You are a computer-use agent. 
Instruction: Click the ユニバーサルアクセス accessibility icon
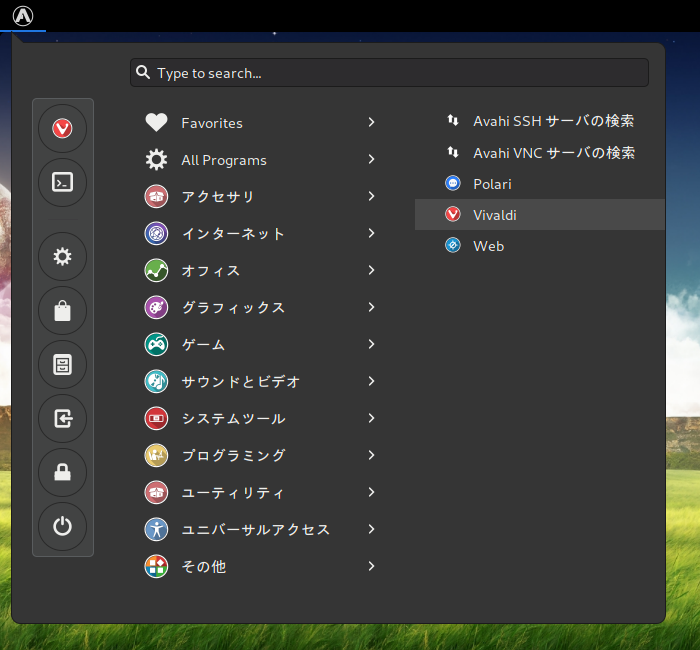pyautogui.click(x=156, y=529)
